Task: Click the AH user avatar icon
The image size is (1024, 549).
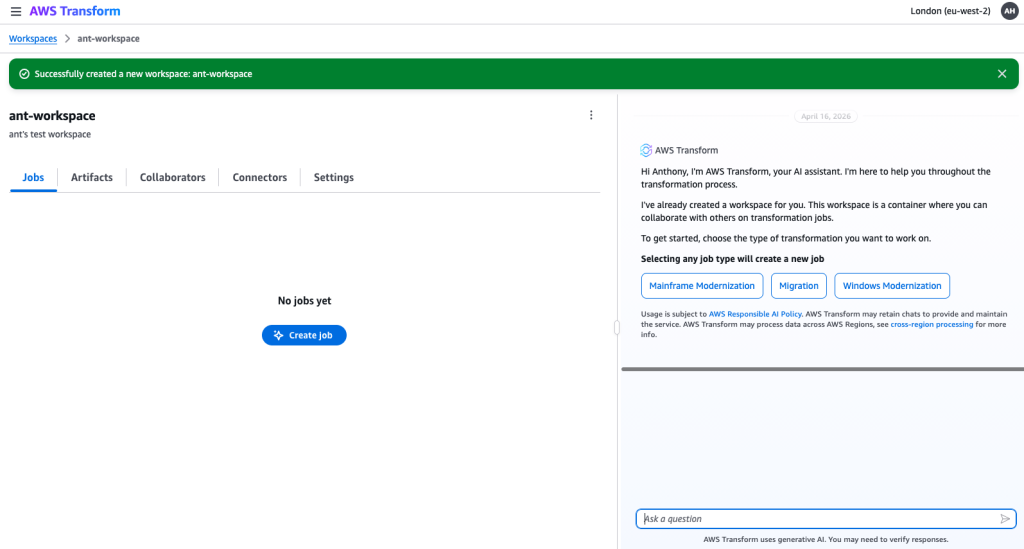Action: (1009, 11)
